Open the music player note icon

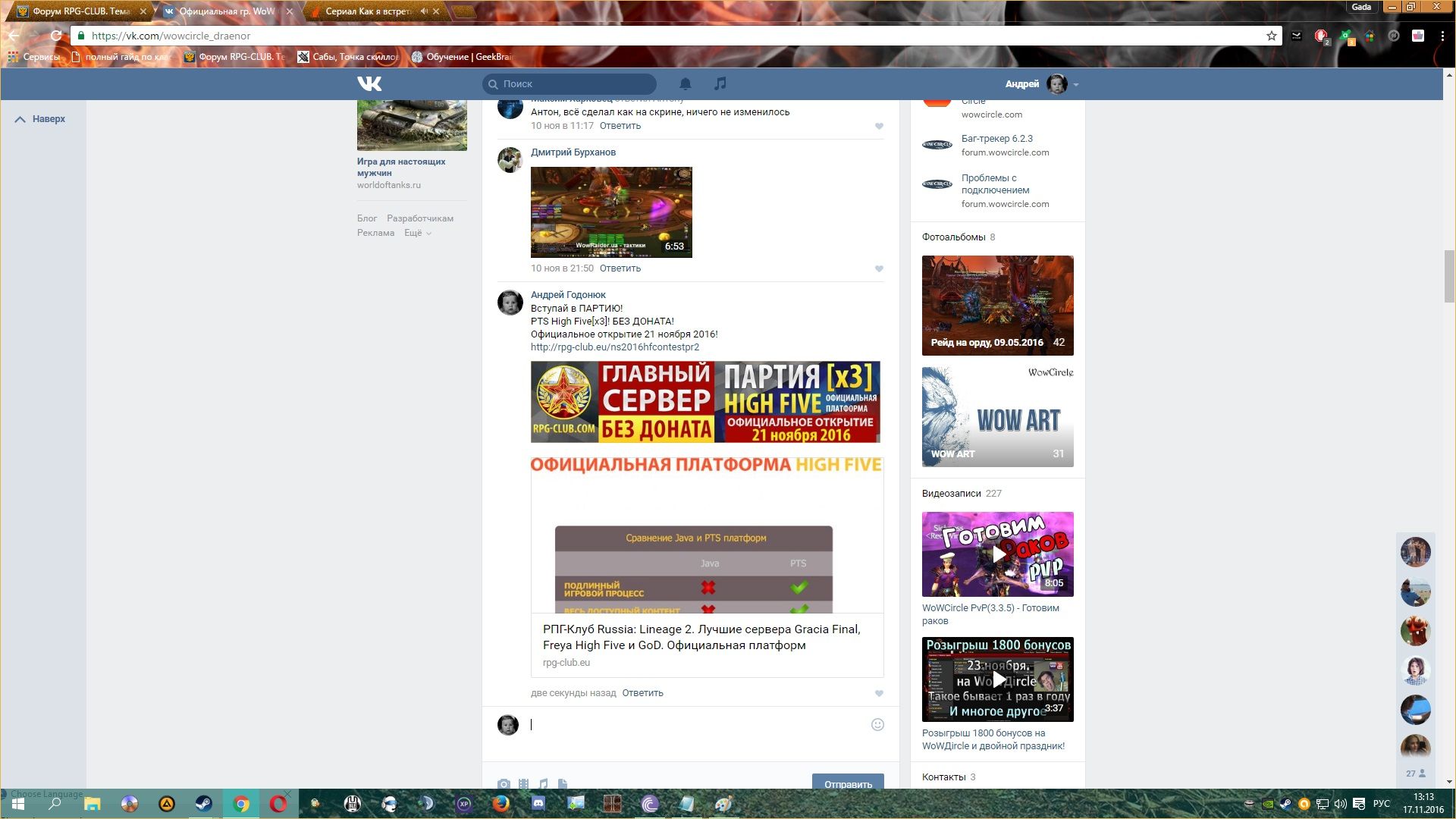point(720,83)
